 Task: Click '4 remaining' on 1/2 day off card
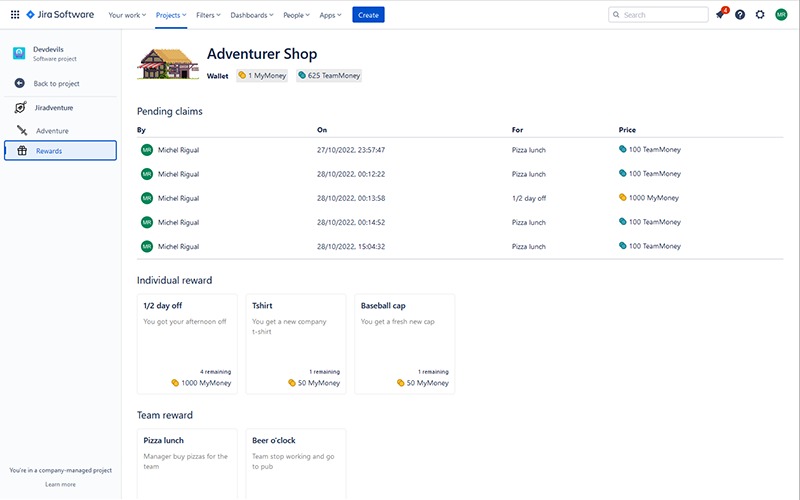coord(215,371)
